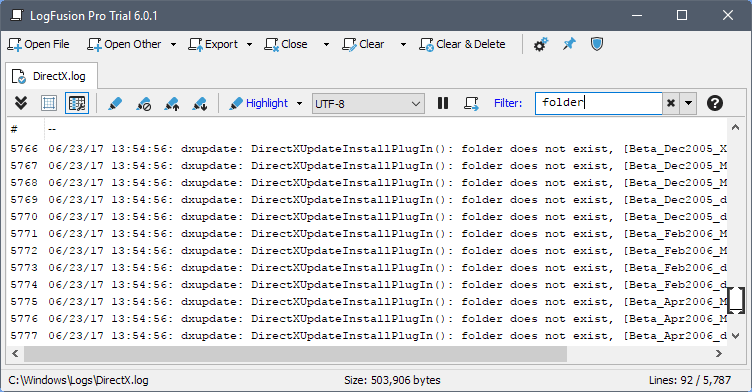Select log line 5777
This screenshot has width=752, height=392.
click(367, 336)
